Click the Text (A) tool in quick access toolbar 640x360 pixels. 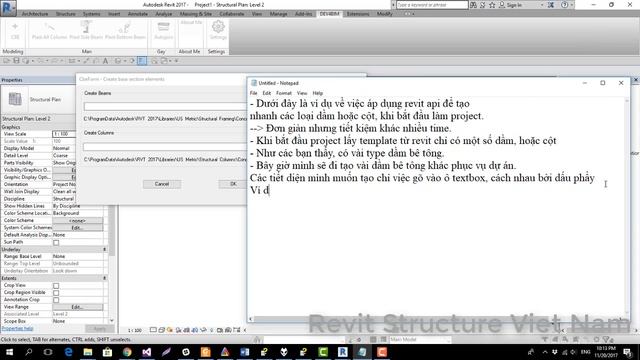(105, 61)
